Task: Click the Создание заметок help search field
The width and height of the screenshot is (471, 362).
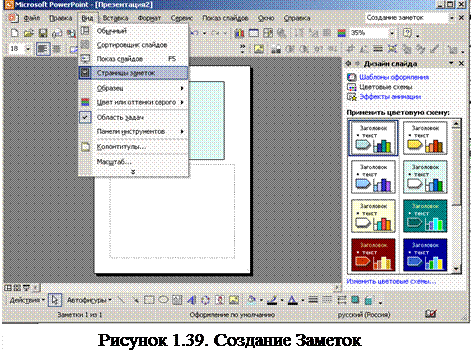Action: 407,18
